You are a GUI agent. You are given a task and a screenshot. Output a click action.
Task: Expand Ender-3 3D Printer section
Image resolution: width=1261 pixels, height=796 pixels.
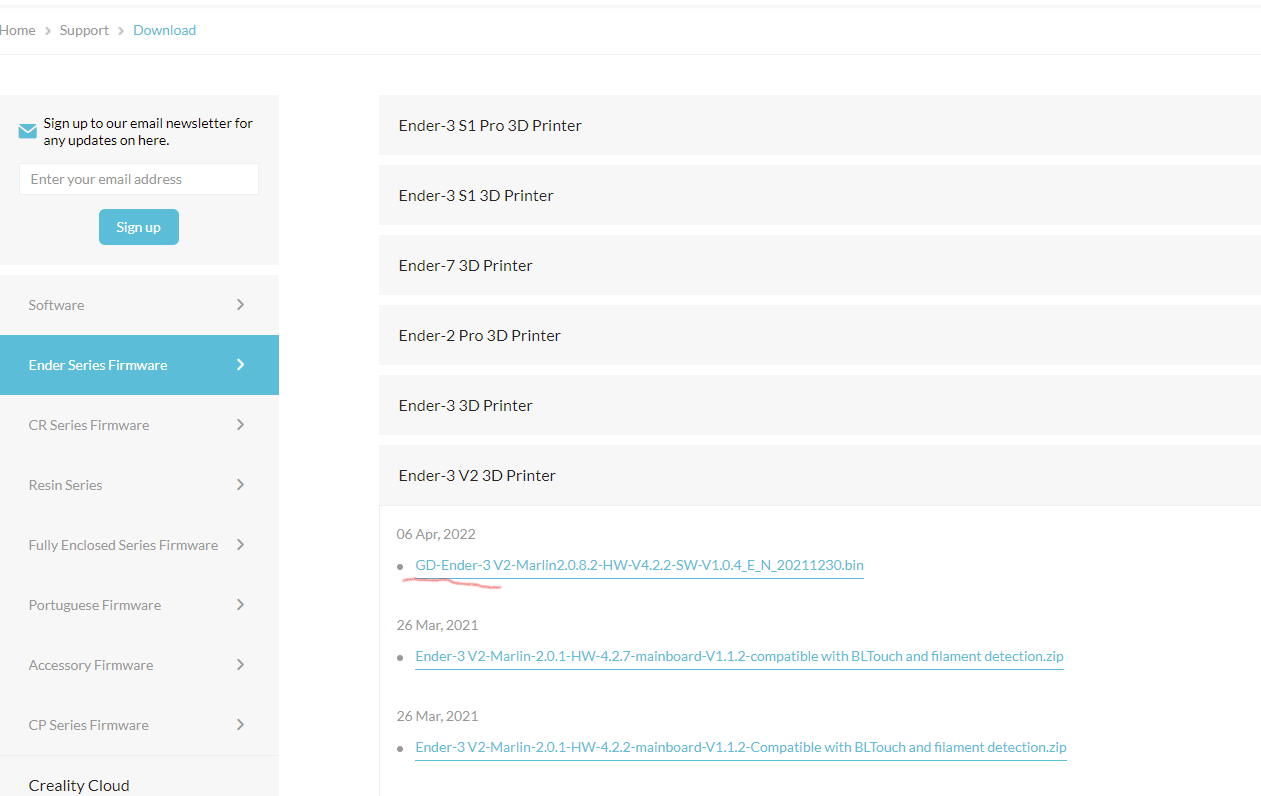[819, 405]
